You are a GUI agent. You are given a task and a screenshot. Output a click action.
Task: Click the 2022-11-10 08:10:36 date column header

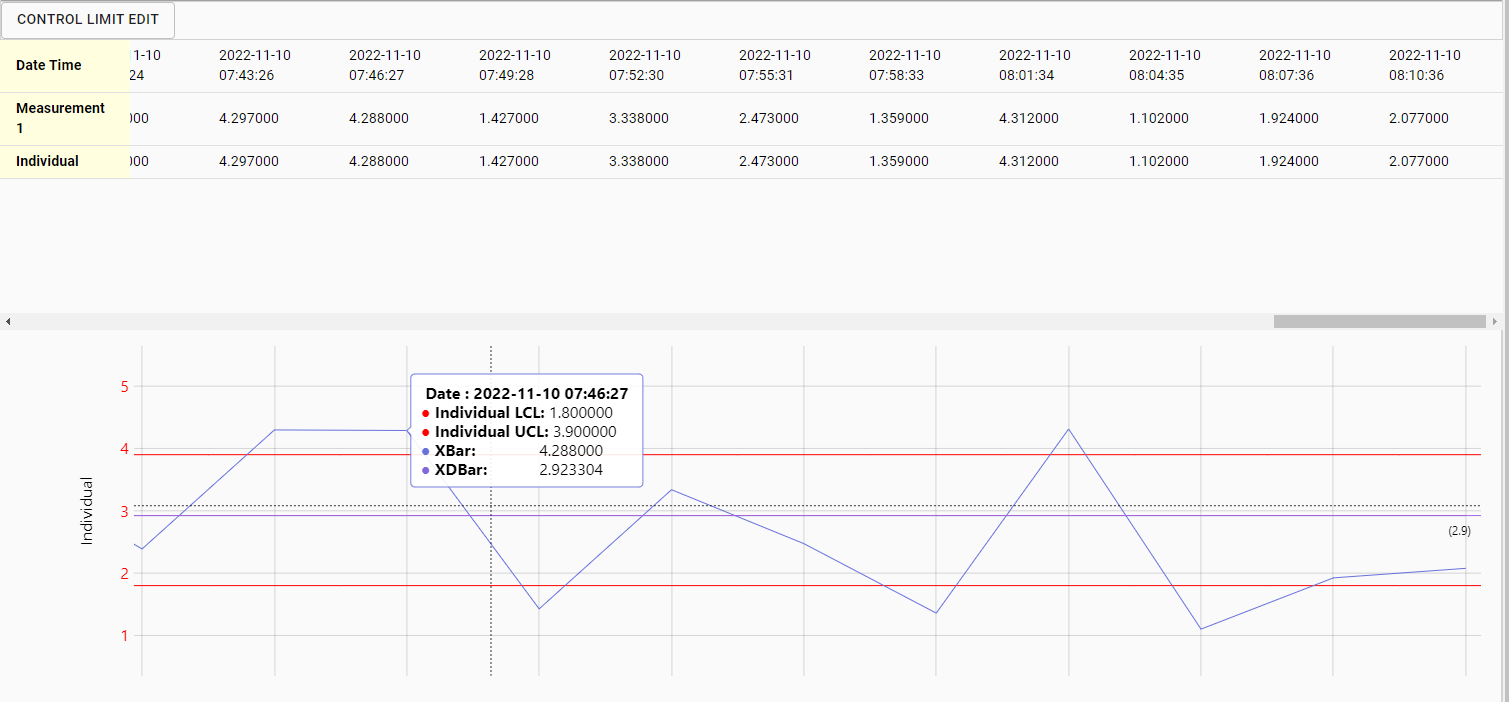1424,65
